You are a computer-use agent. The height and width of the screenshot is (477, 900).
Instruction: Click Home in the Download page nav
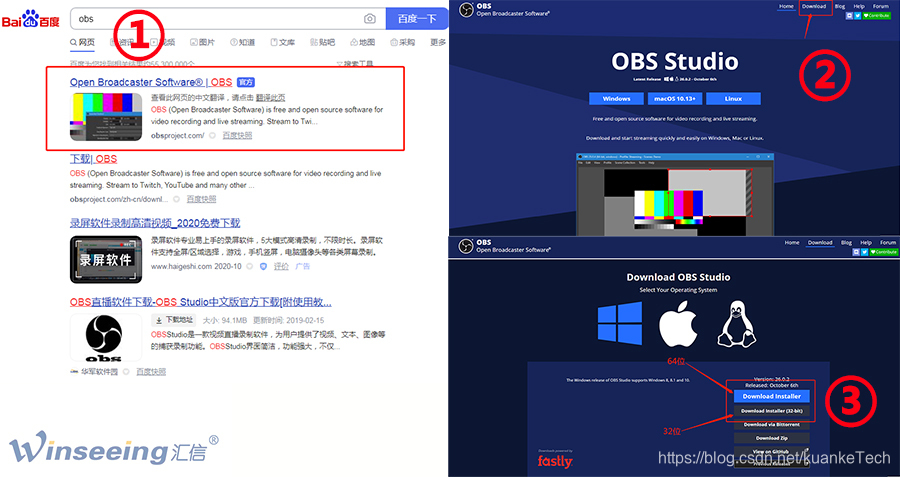(x=792, y=243)
